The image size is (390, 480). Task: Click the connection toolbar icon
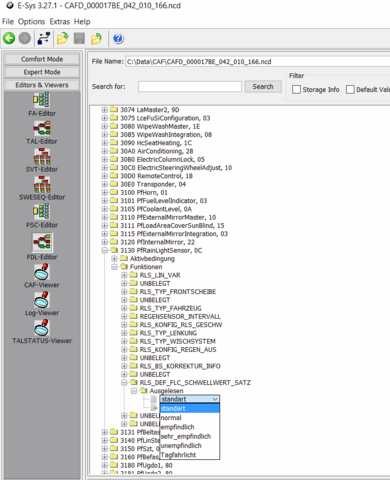tap(44, 38)
